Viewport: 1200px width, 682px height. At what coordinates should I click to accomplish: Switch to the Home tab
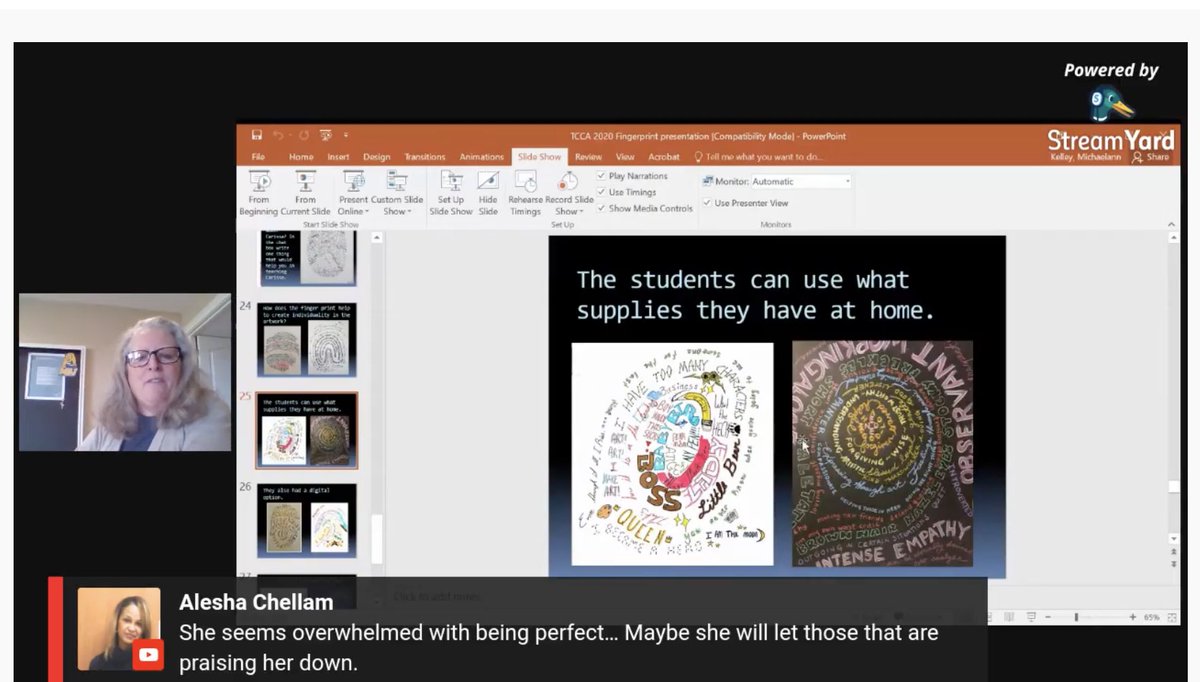click(x=301, y=157)
